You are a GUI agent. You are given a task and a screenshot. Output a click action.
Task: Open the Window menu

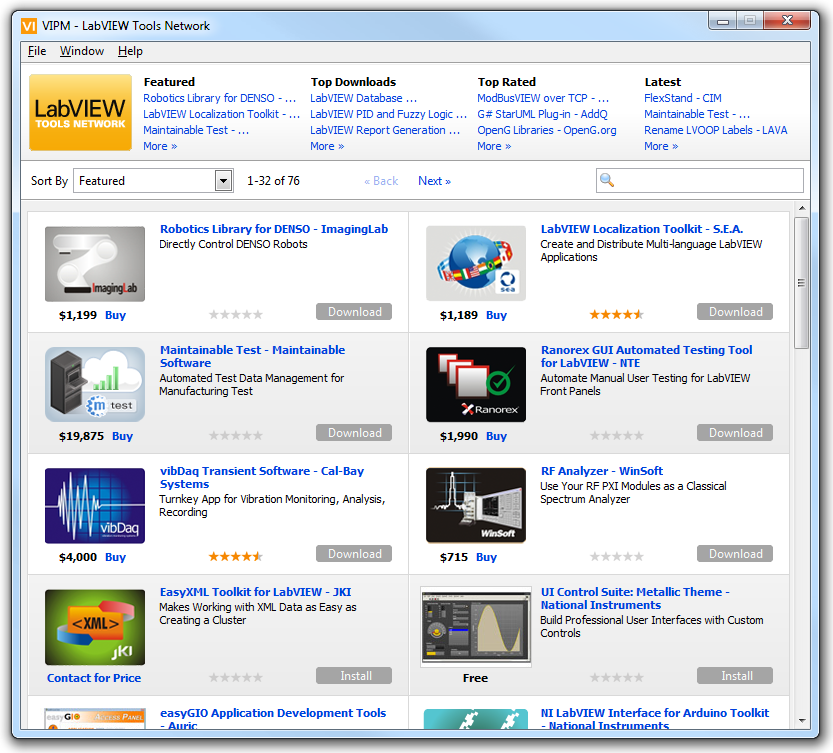pos(82,51)
